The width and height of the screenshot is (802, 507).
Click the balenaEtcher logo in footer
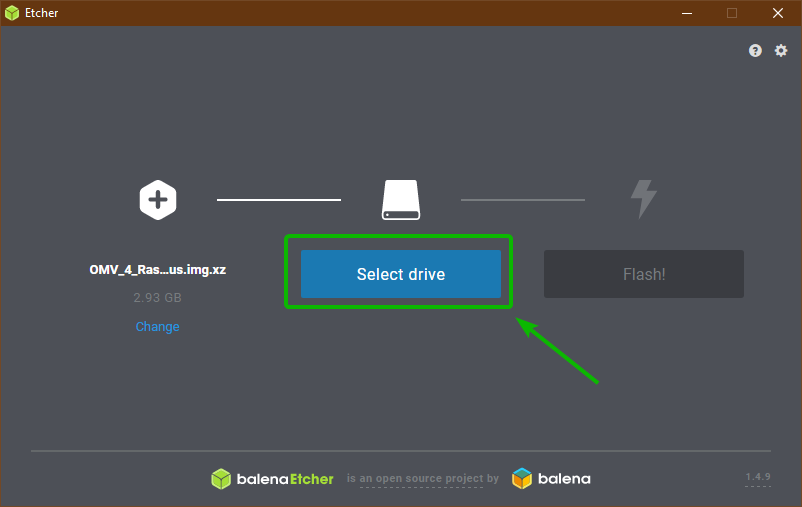272,479
